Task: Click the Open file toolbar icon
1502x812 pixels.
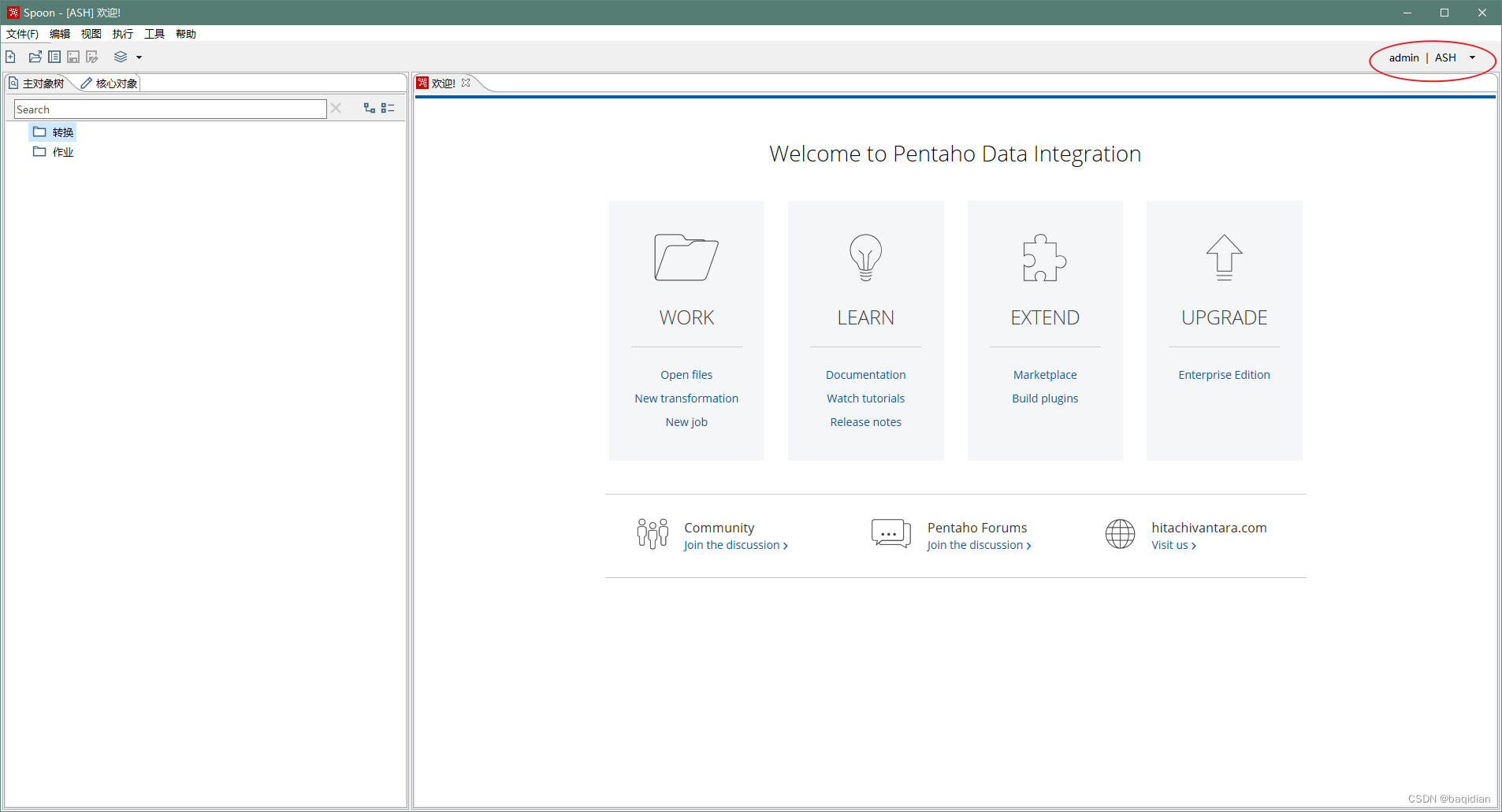Action: coord(35,57)
